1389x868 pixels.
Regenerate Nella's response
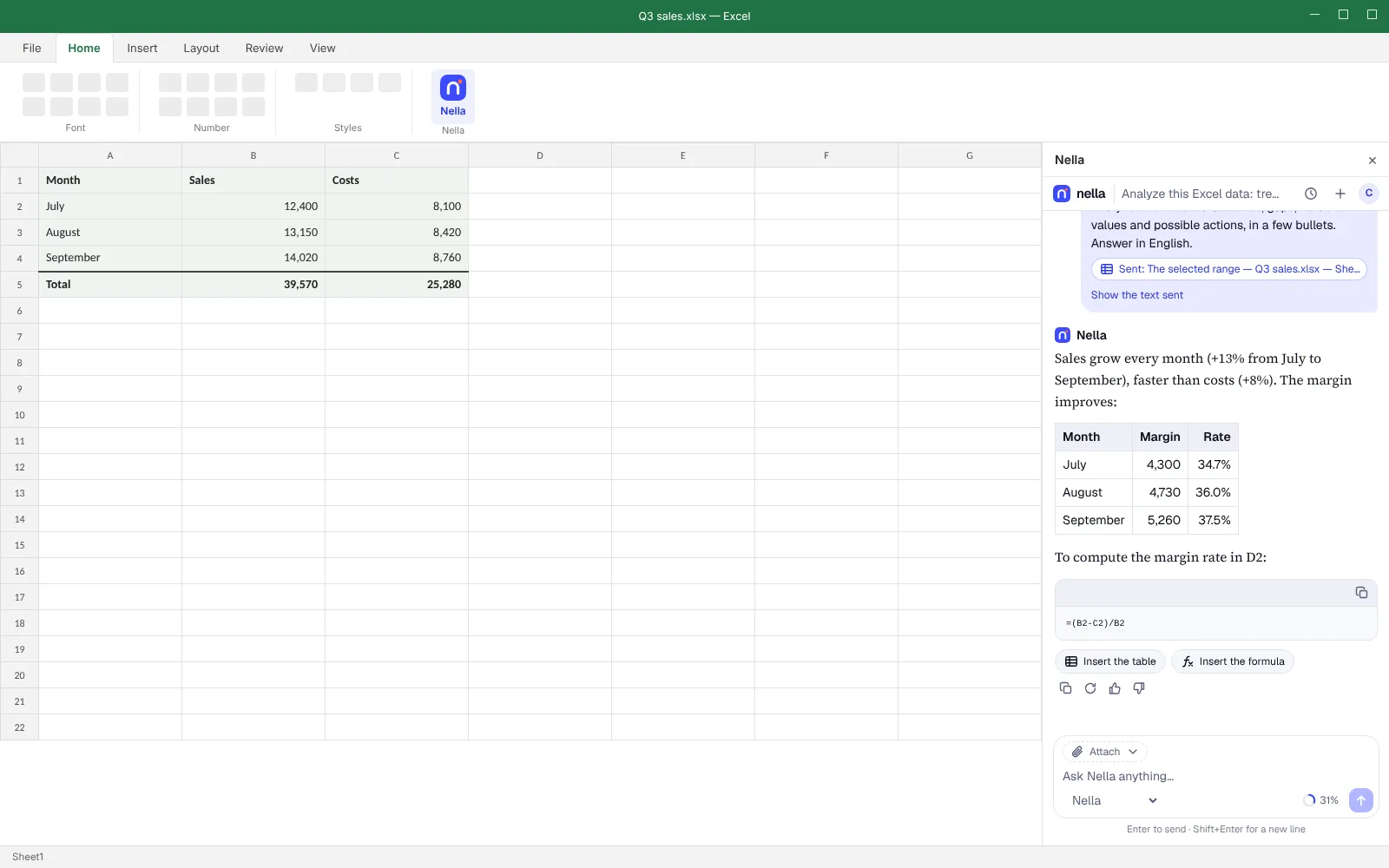[1090, 688]
